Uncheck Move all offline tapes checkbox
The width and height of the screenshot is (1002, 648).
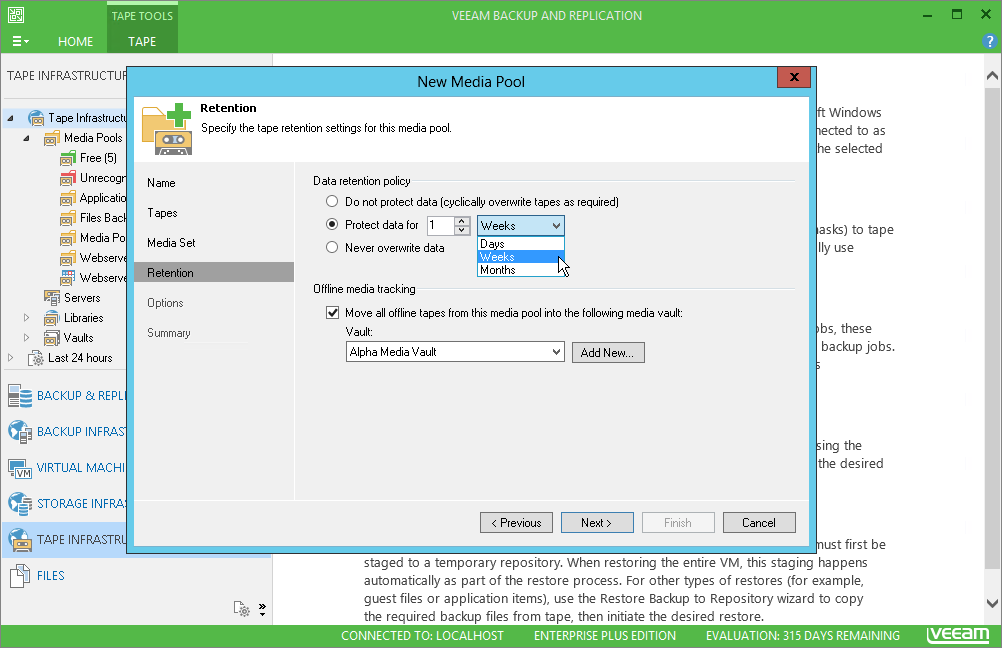332,312
